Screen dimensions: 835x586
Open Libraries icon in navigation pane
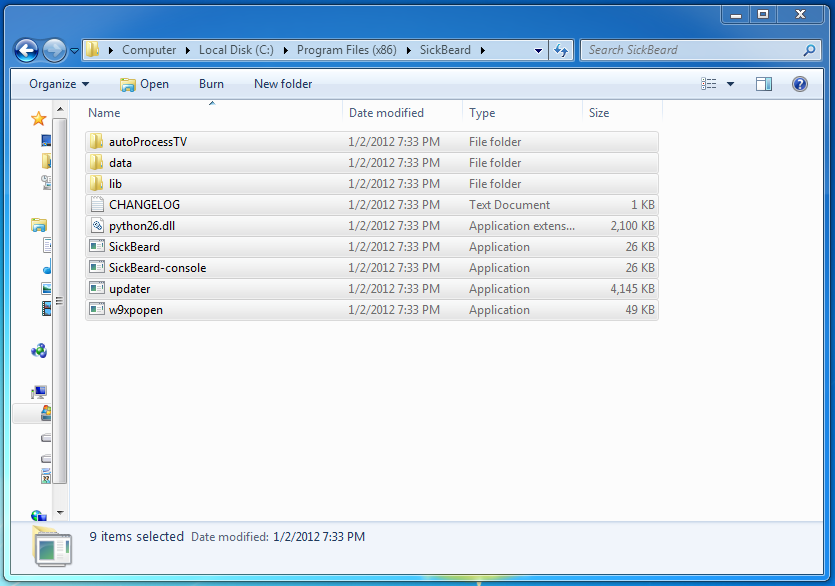pos(38,225)
